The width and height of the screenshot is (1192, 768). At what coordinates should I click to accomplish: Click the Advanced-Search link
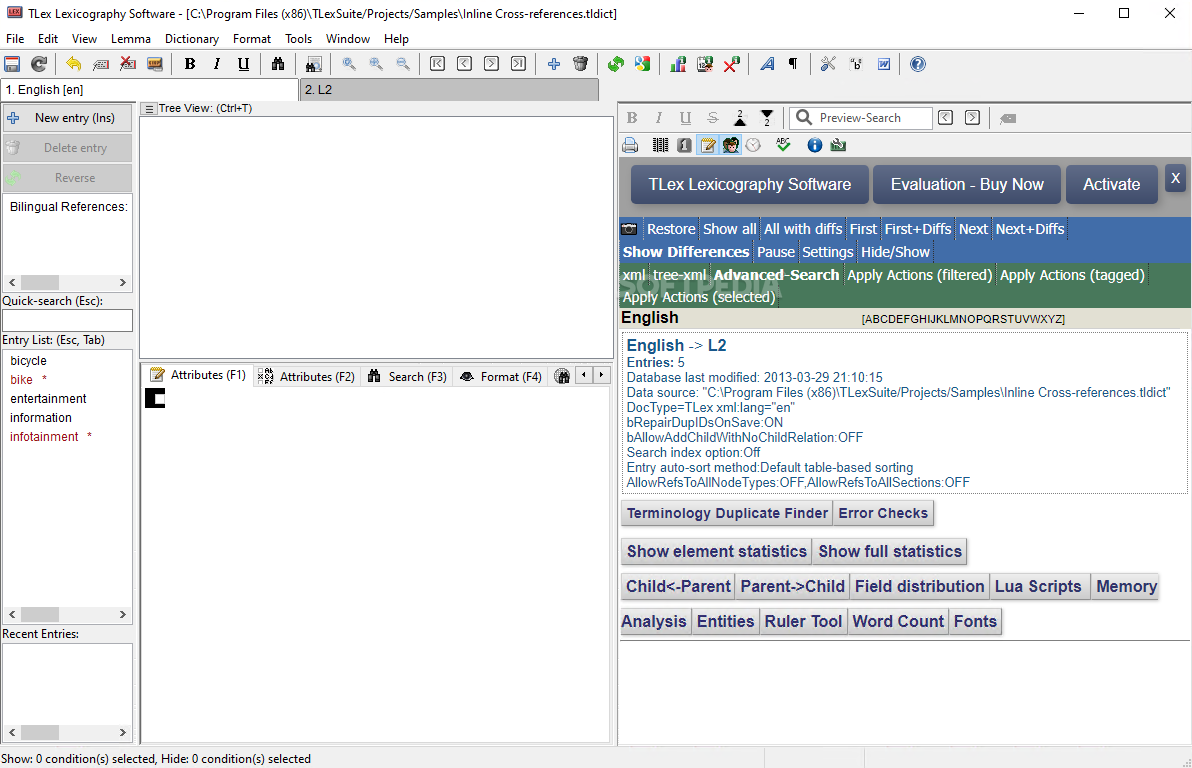click(776, 275)
